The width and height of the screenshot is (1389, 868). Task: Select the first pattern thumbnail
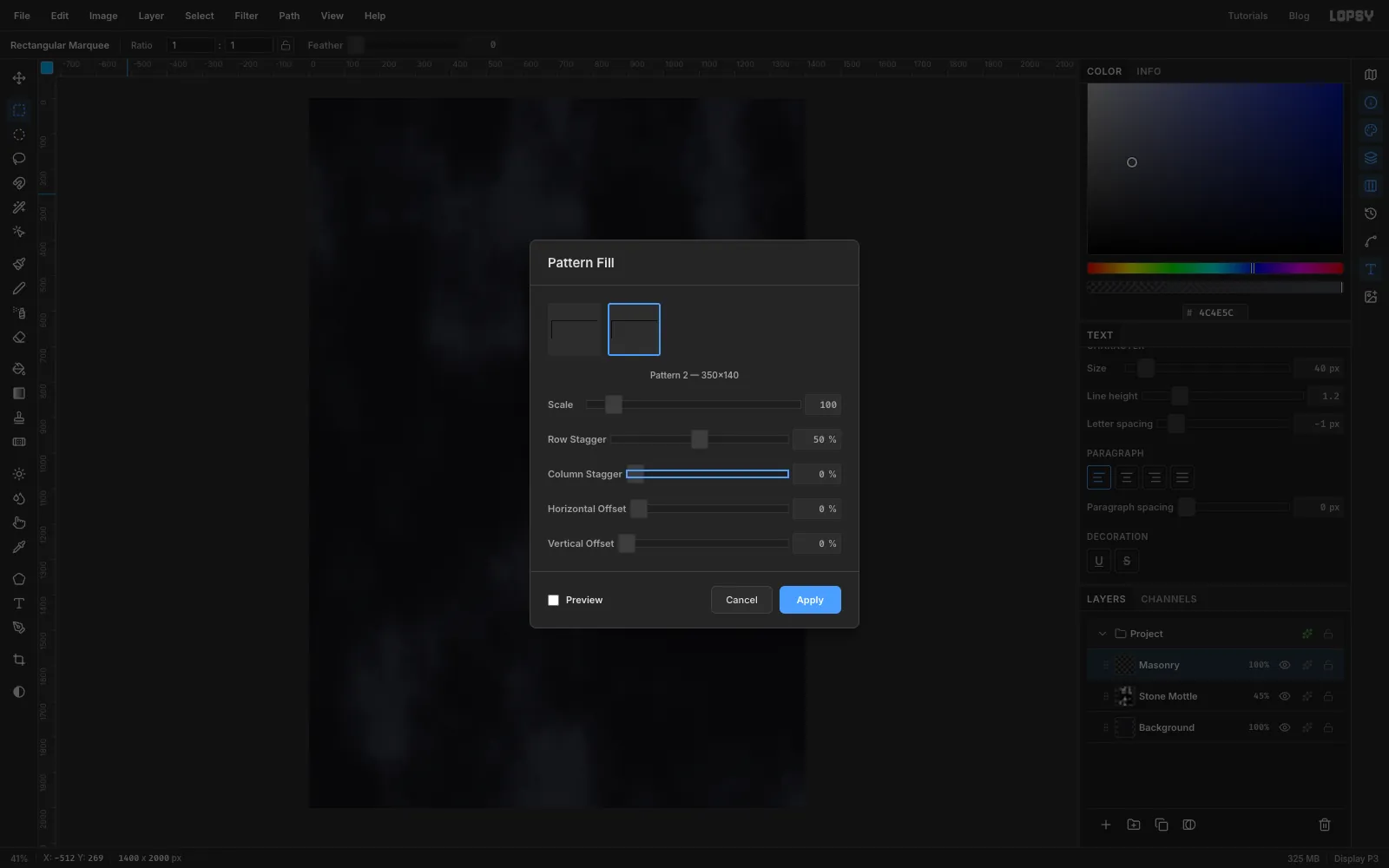click(x=574, y=329)
